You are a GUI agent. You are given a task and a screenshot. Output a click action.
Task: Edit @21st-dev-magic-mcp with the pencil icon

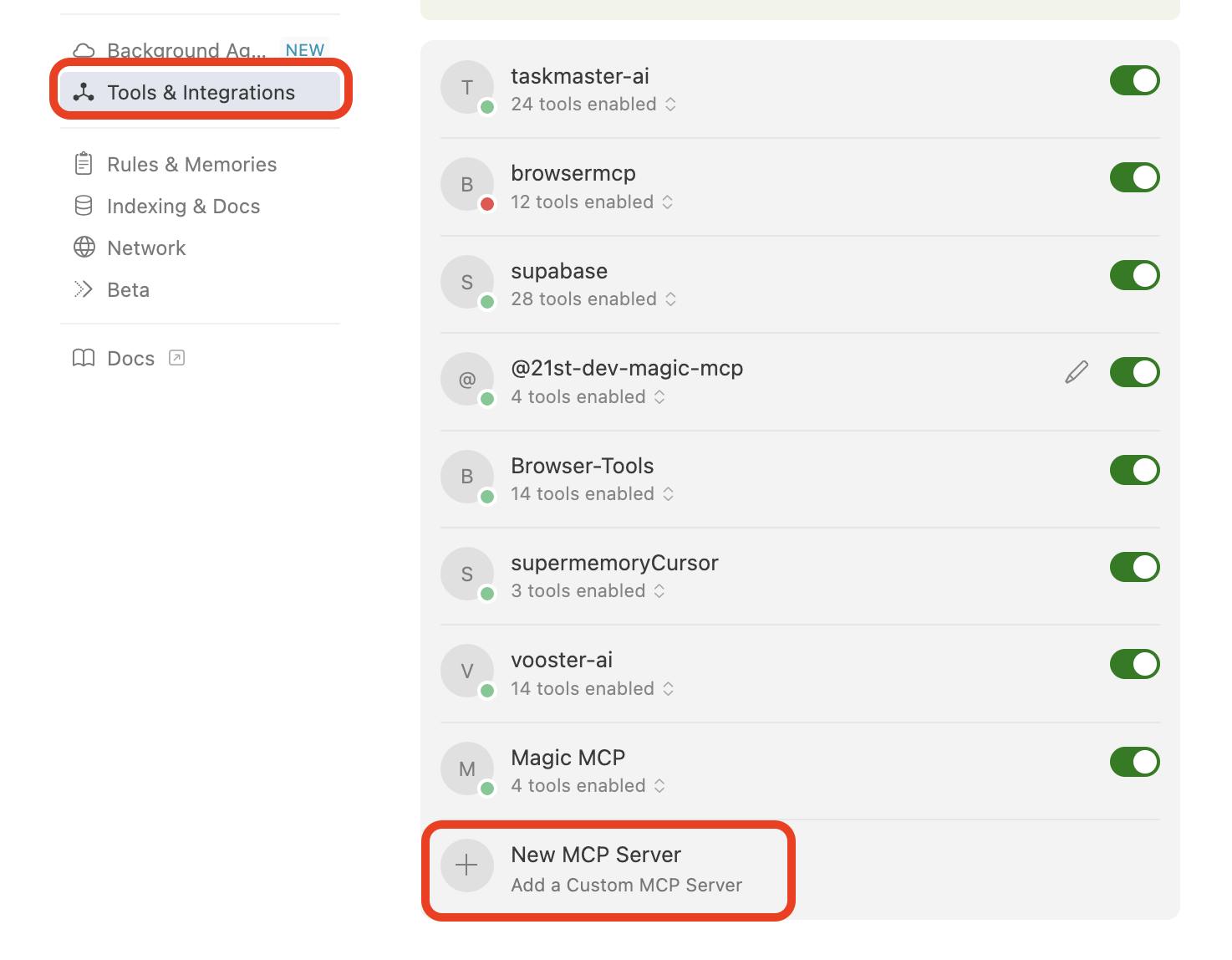(x=1077, y=372)
